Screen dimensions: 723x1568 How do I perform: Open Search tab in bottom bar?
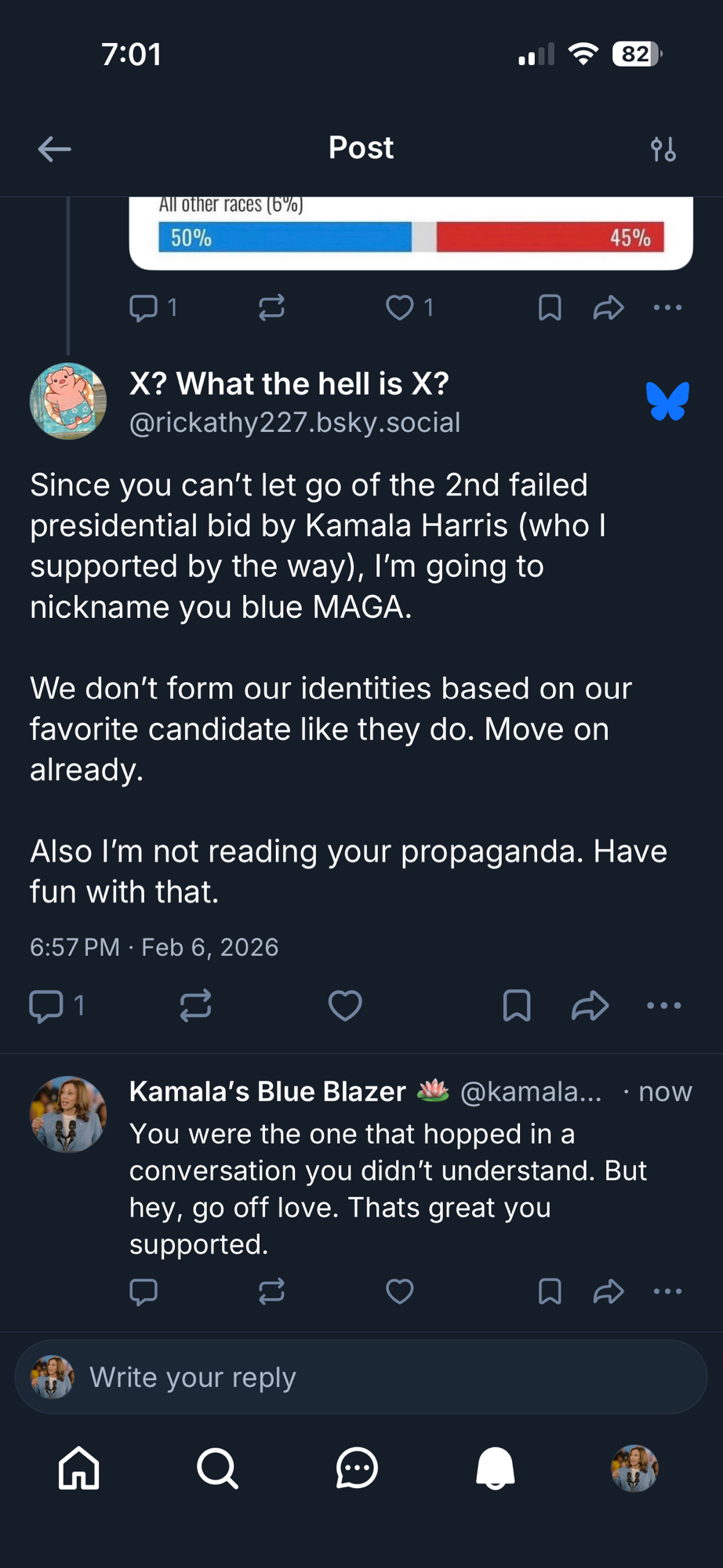tap(217, 1468)
